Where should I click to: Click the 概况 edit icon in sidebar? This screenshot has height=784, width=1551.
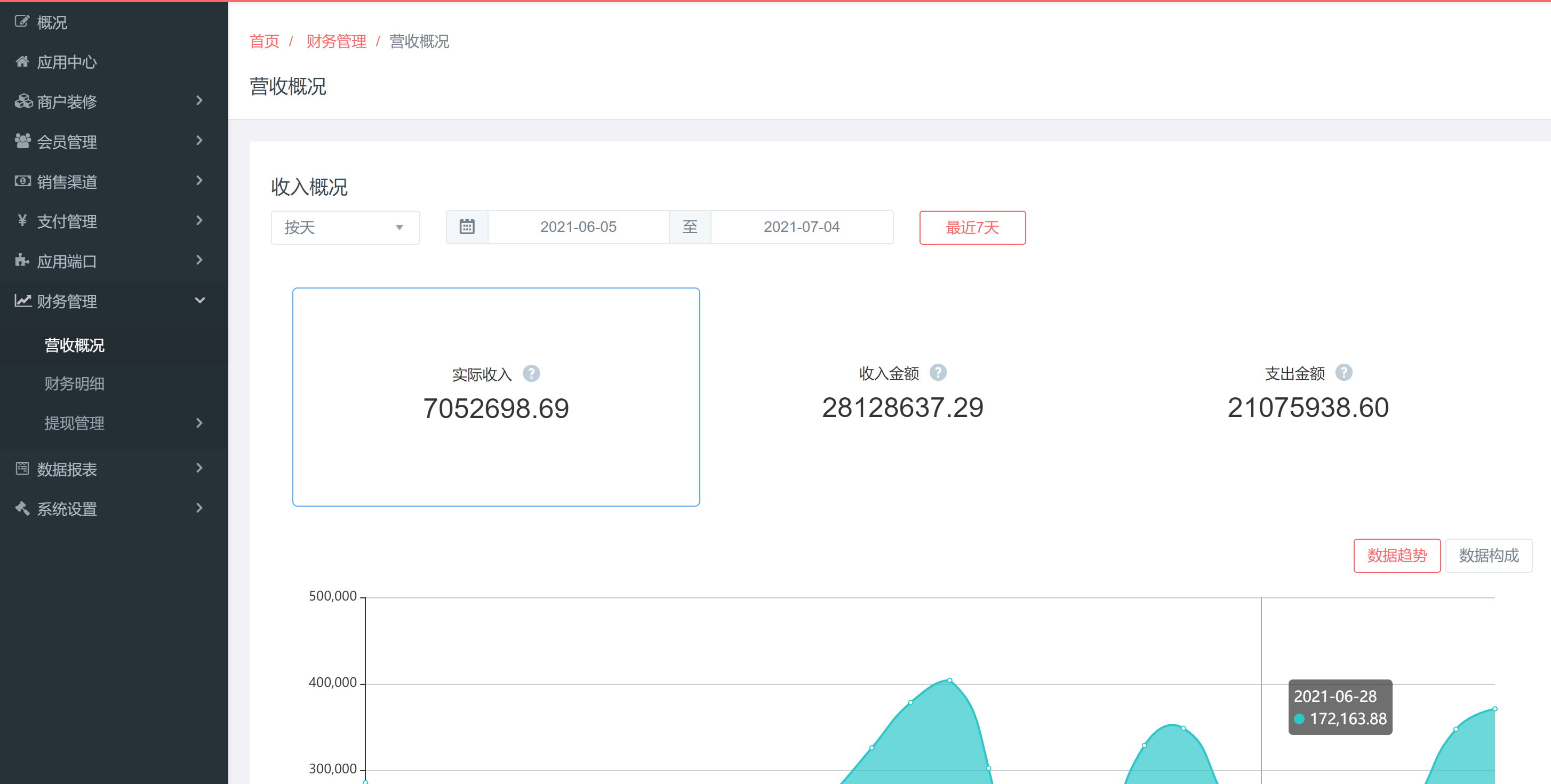22,22
